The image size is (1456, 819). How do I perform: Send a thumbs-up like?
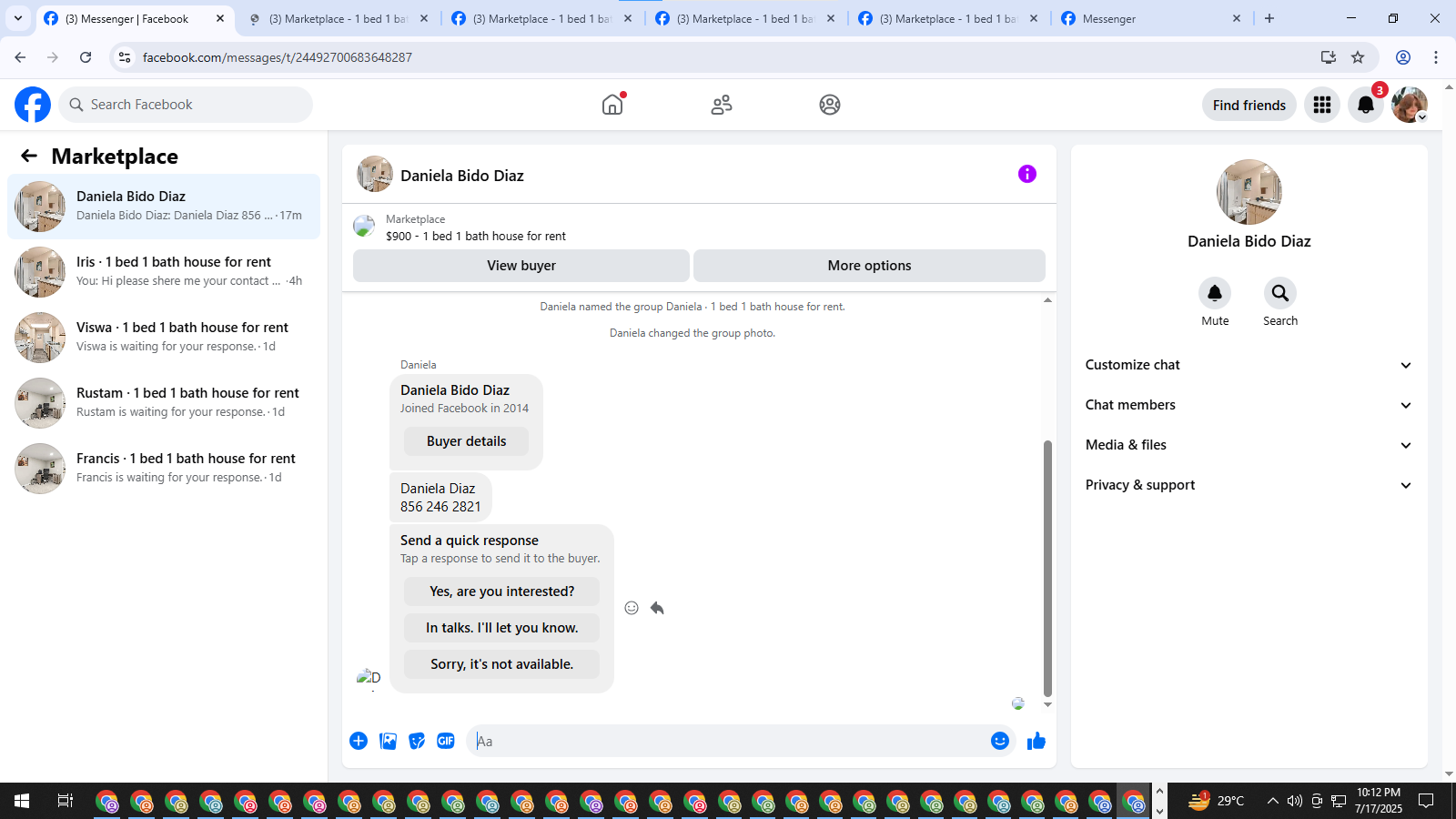tap(1036, 741)
